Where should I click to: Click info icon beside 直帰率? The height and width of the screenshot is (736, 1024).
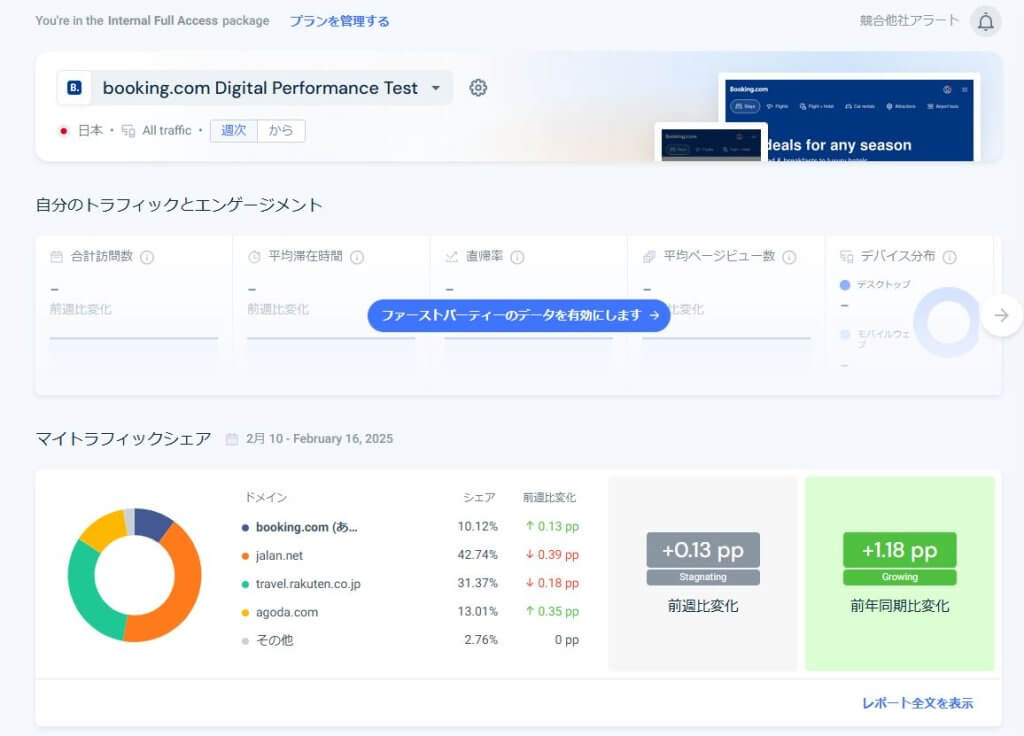coord(517,257)
